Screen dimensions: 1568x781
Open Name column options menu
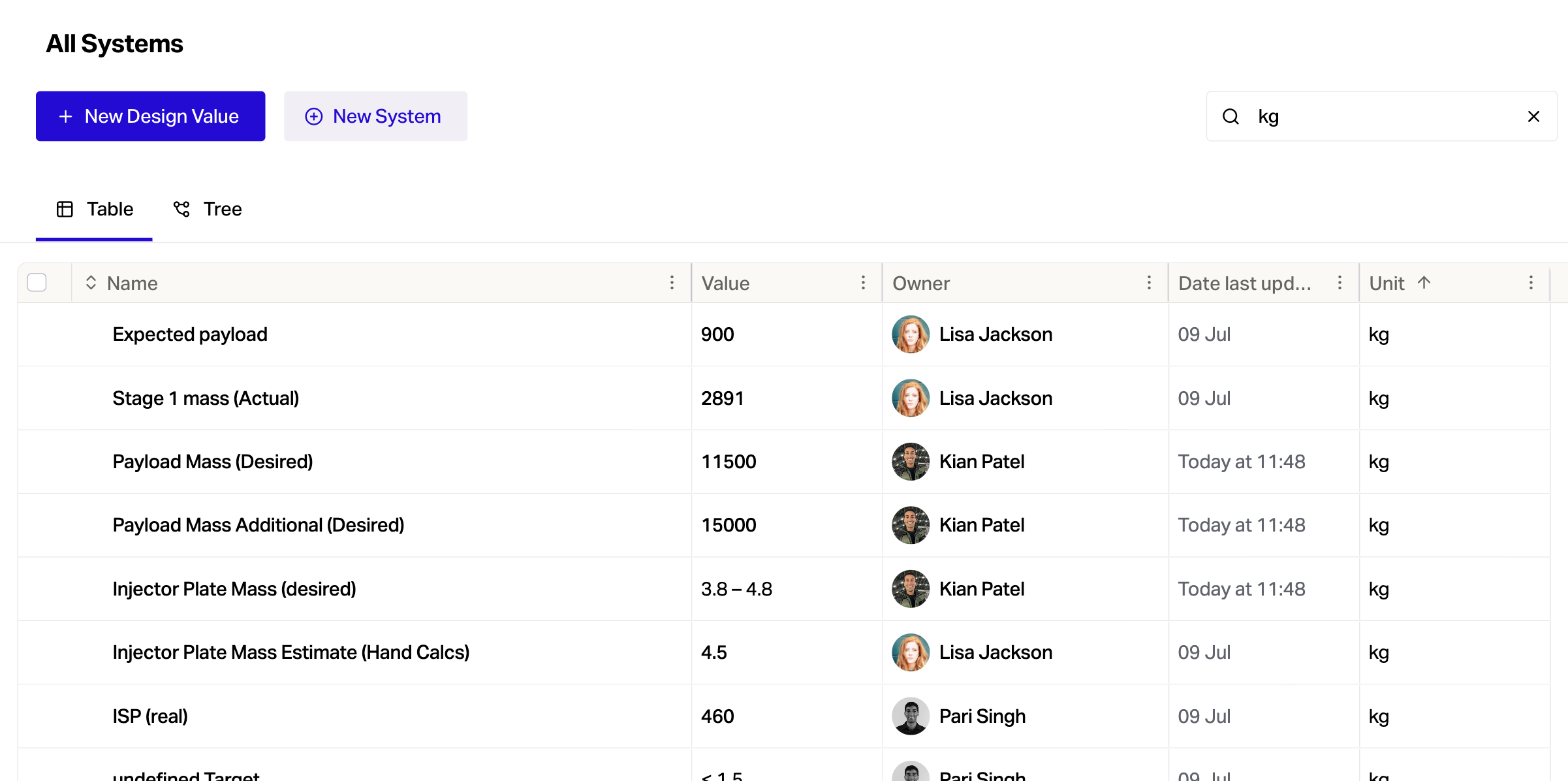point(672,283)
